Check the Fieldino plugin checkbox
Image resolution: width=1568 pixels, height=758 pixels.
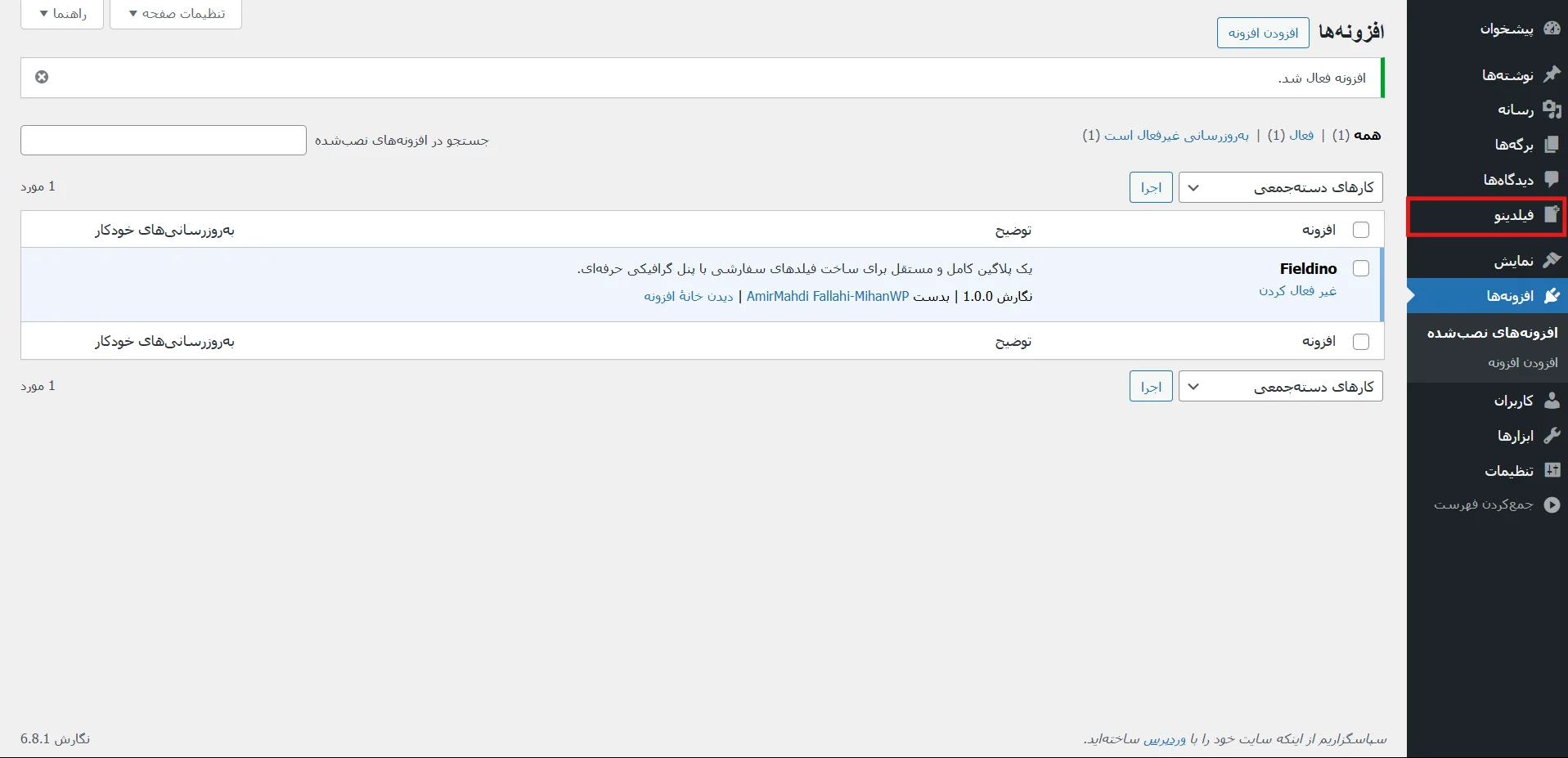(1361, 268)
